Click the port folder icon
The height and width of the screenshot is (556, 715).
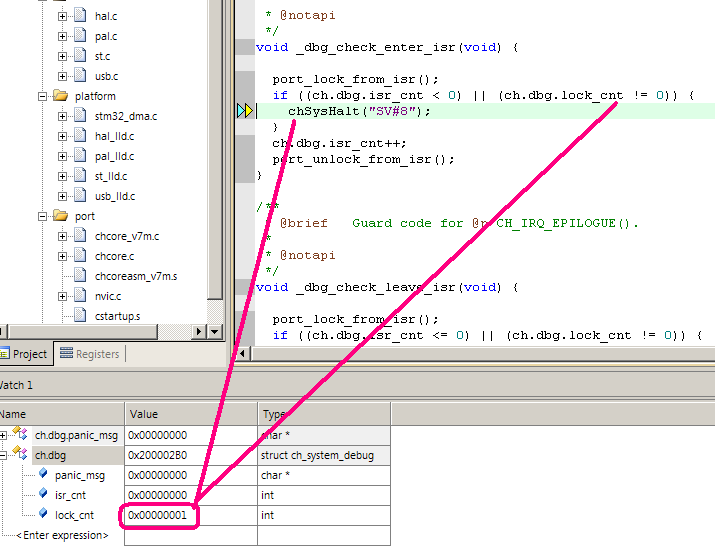[61, 215]
